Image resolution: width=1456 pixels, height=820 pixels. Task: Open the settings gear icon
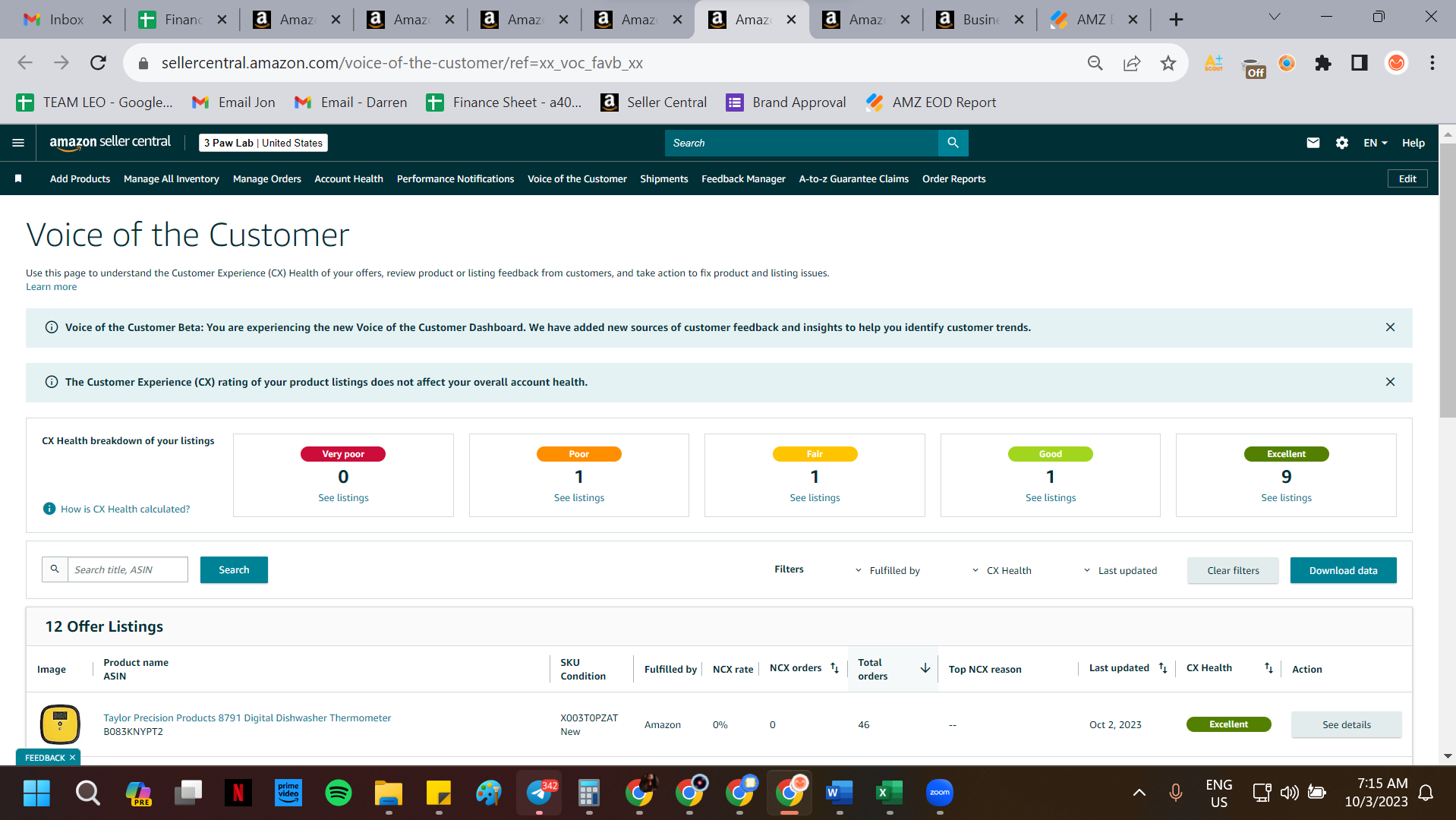click(x=1341, y=143)
